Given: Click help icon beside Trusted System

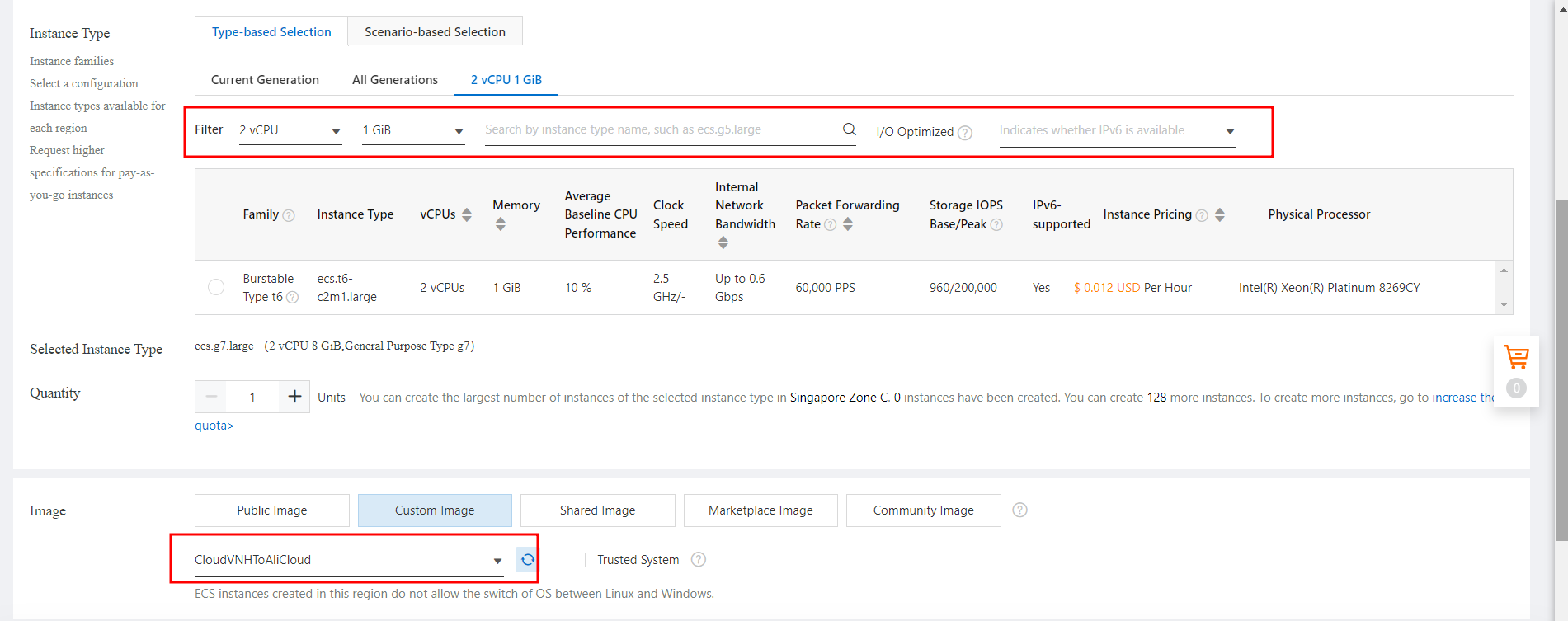Looking at the screenshot, I should point(699,560).
